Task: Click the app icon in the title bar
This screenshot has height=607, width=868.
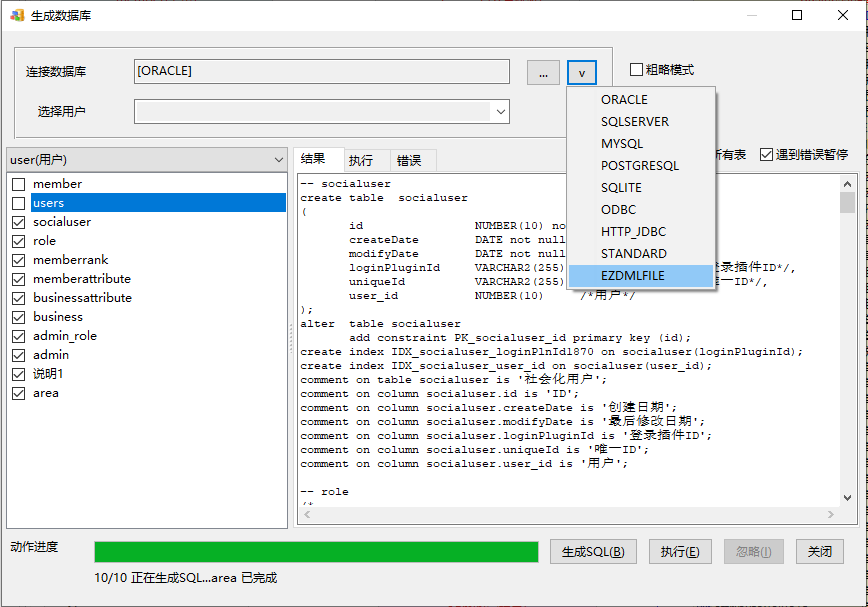Action: (17, 15)
